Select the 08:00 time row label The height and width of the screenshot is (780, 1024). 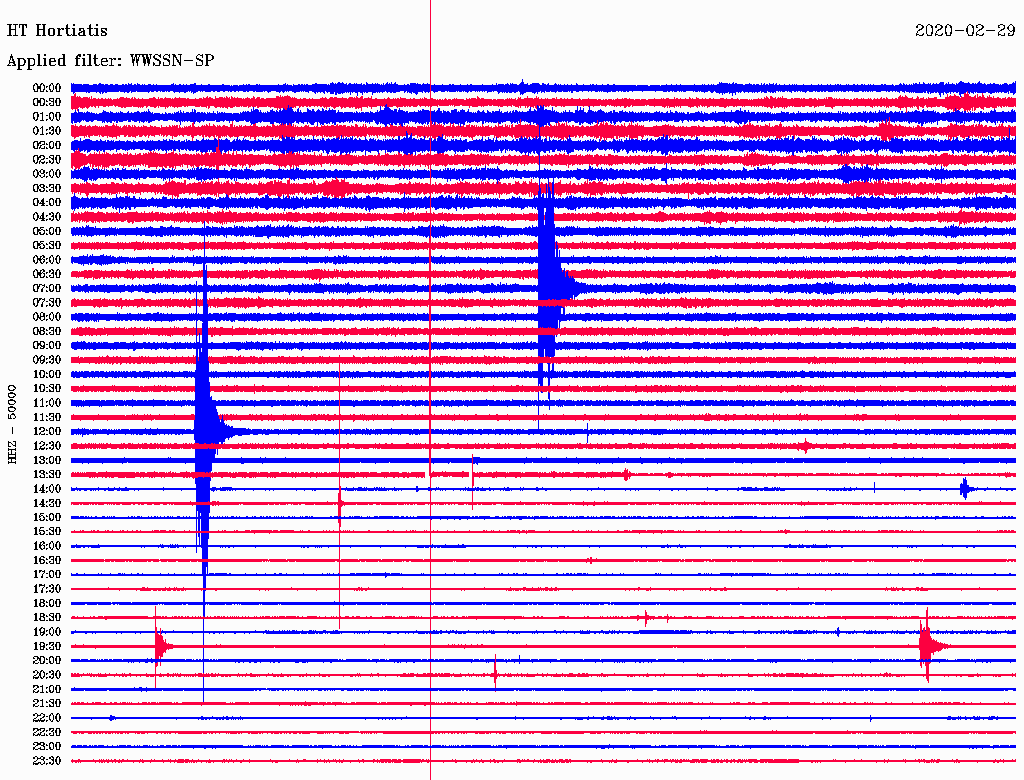coord(47,317)
